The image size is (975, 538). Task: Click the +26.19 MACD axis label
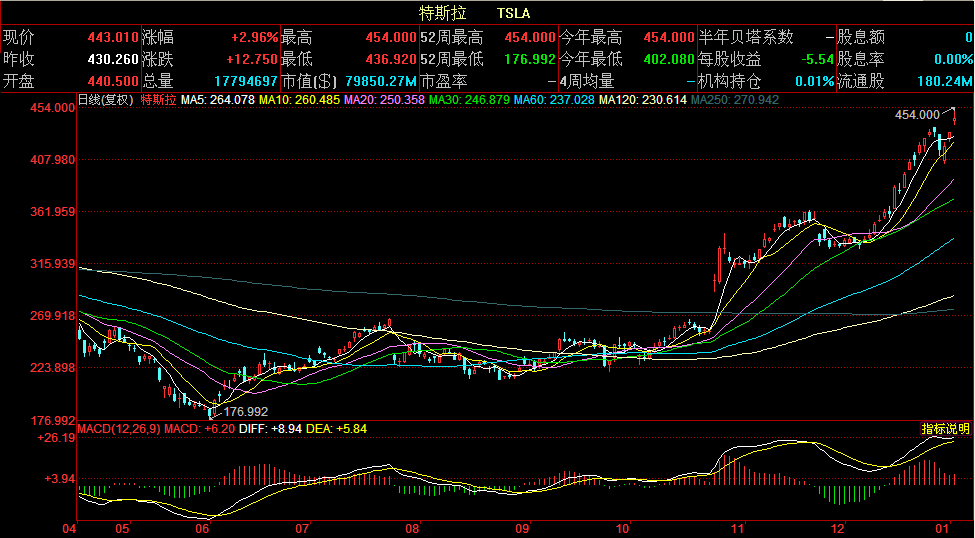point(56,438)
